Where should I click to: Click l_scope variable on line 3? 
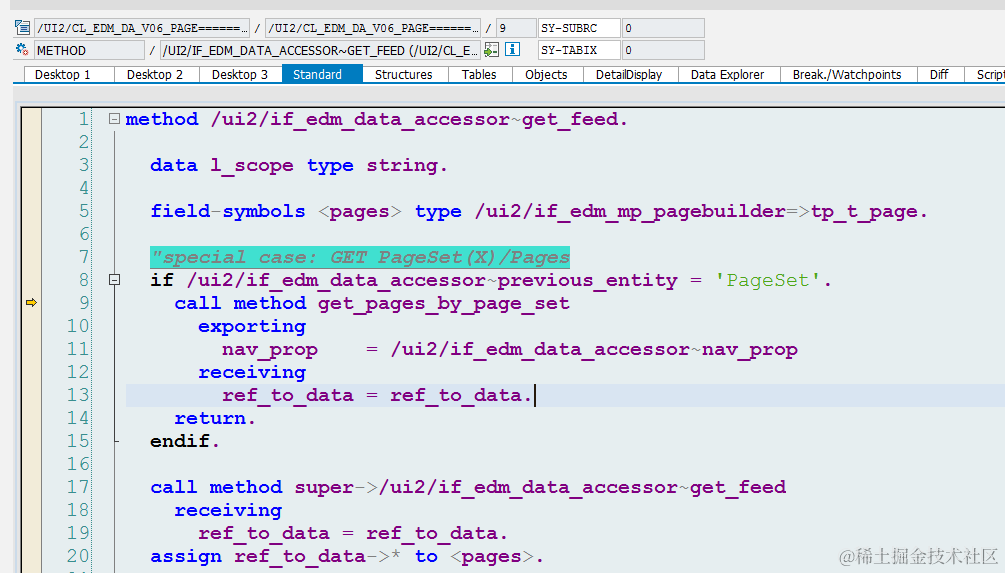click(x=252, y=165)
